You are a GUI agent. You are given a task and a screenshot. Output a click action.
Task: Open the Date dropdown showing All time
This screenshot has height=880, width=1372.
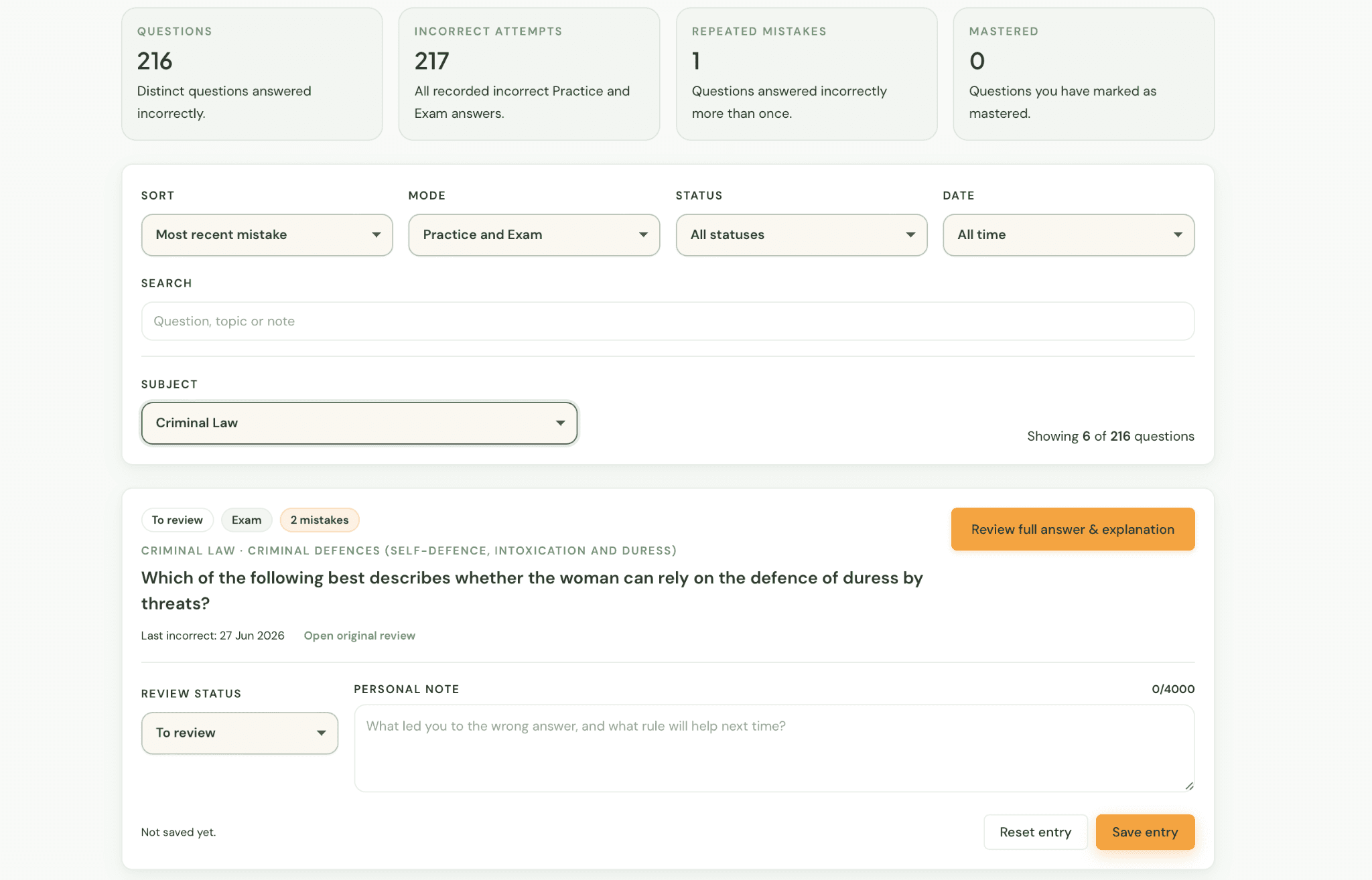point(1069,235)
